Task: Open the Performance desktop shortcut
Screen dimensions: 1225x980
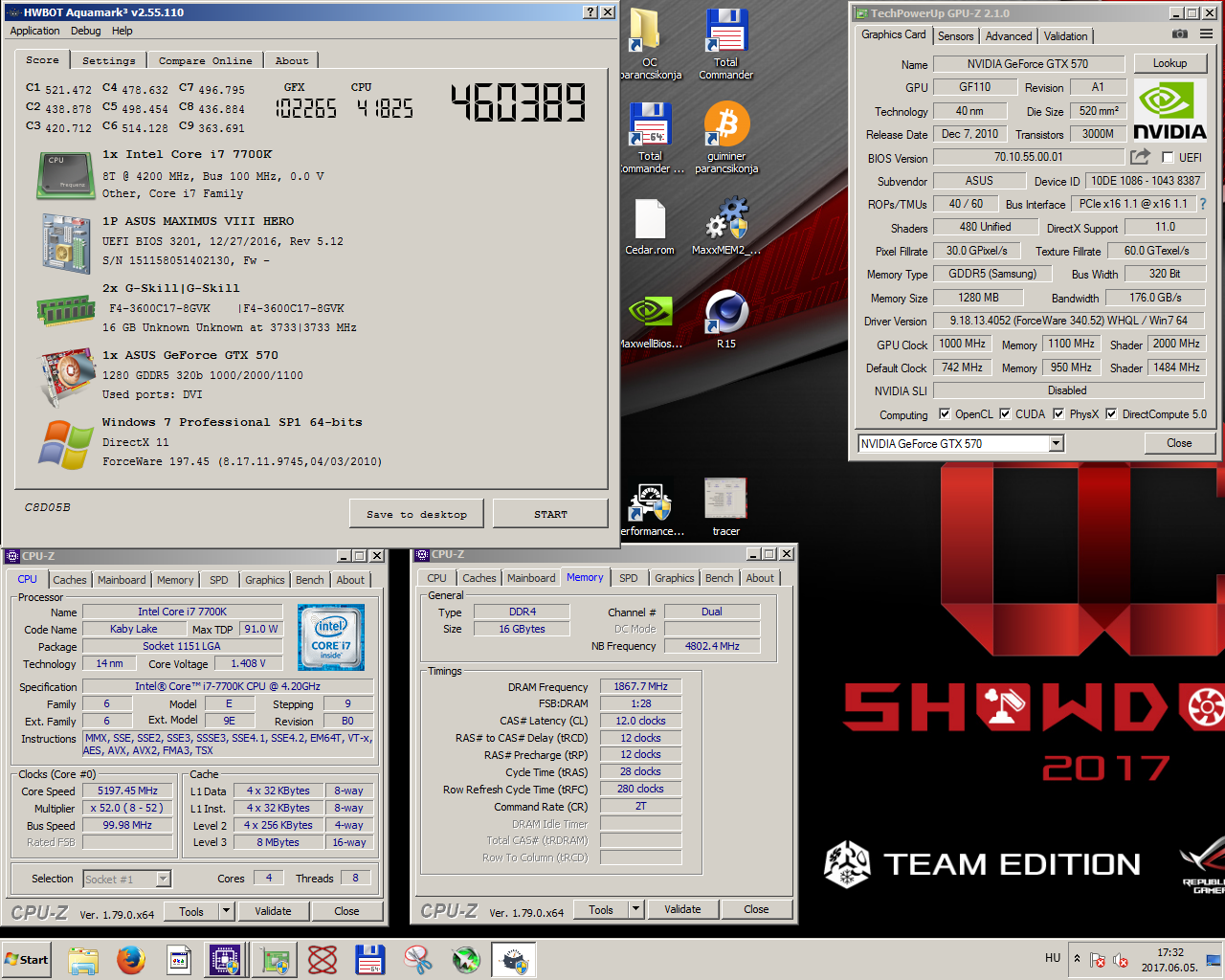Action: [x=650, y=507]
